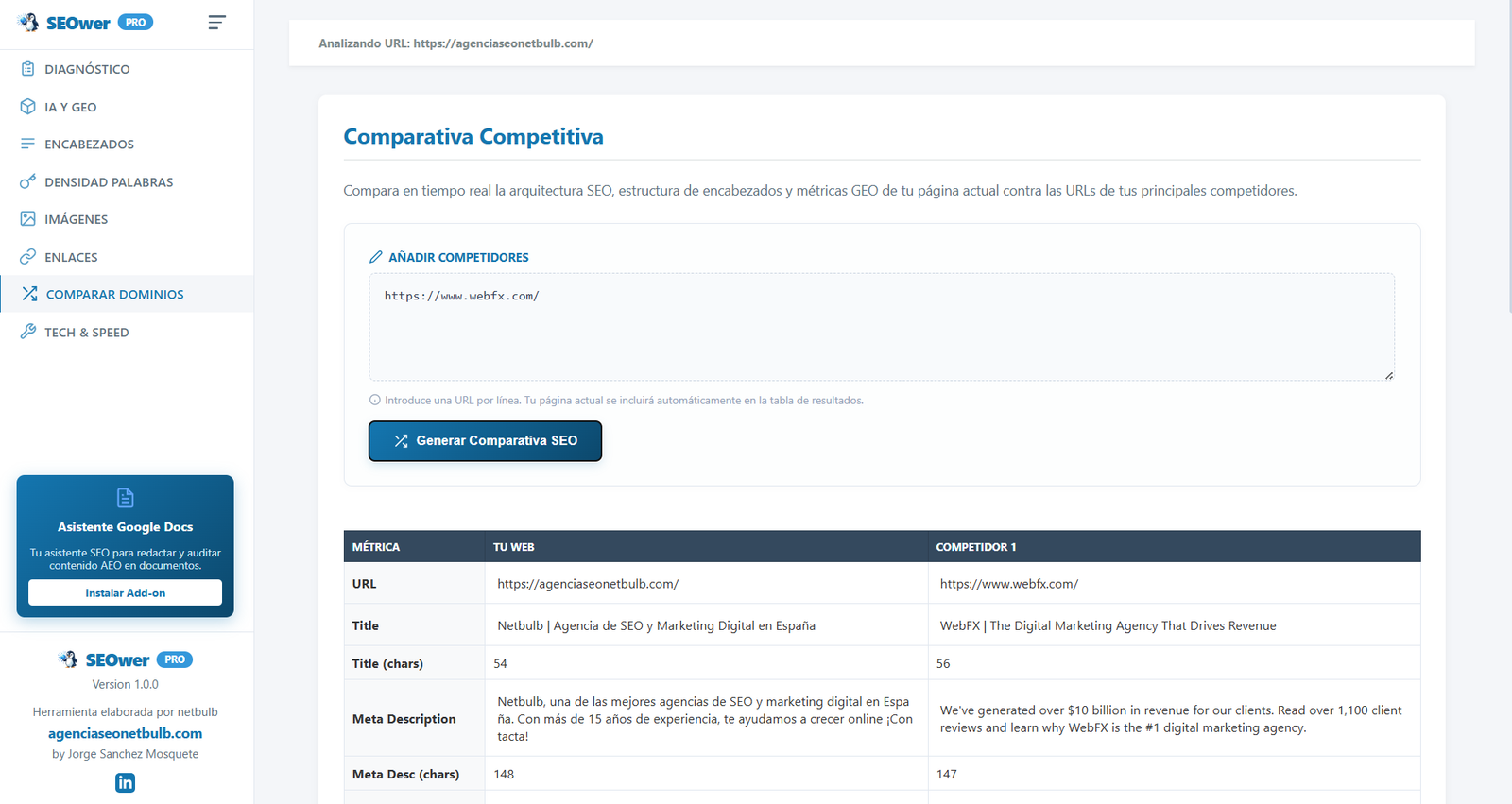Screen dimensions: 1512x804
Task: Click the info circle icon by hint text
Action: (375, 400)
